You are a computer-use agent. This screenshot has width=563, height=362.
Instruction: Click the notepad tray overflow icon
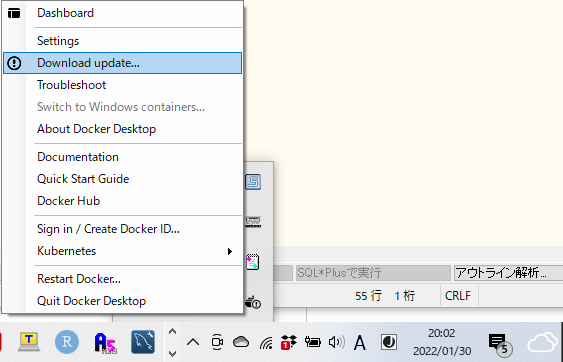[253, 262]
